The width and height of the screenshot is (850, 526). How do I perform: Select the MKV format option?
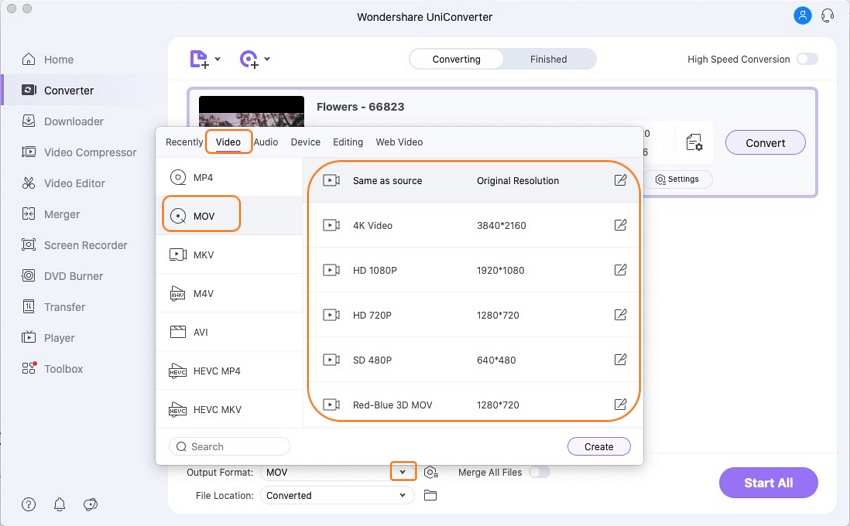(x=203, y=255)
